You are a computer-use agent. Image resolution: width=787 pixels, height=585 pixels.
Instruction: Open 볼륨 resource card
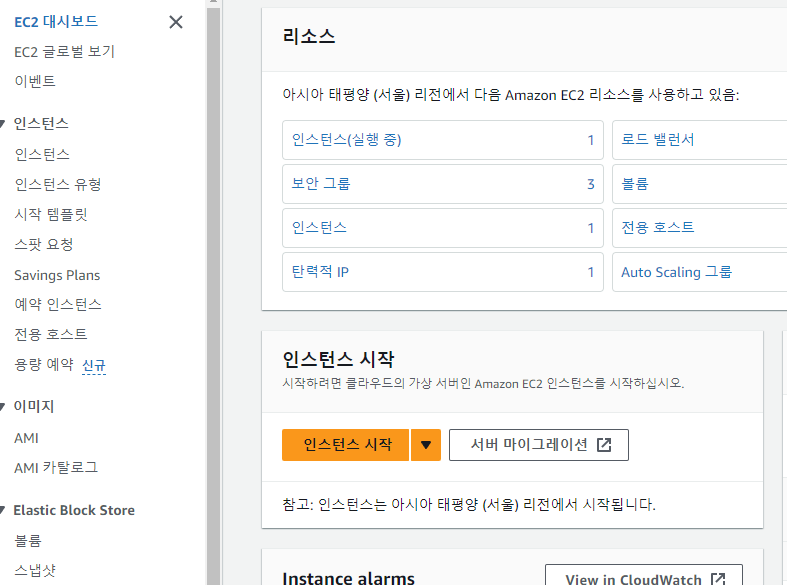coord(700,184)
